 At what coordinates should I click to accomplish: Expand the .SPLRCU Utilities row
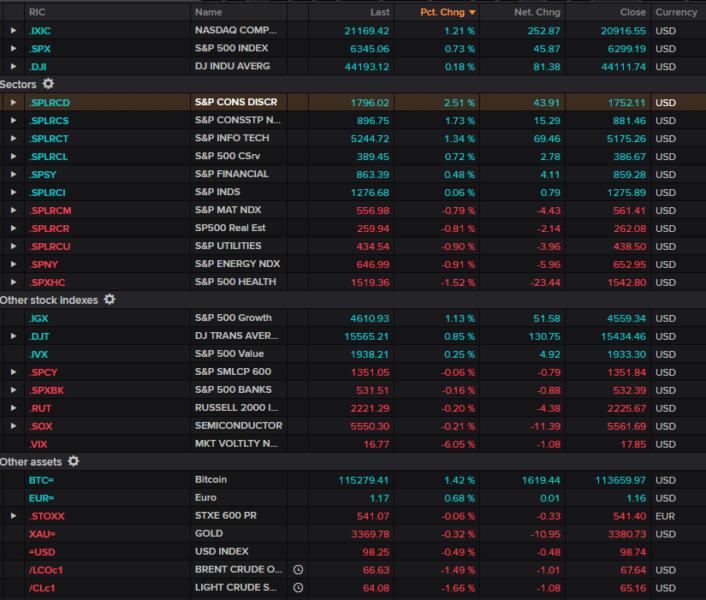tap(14, 247)
